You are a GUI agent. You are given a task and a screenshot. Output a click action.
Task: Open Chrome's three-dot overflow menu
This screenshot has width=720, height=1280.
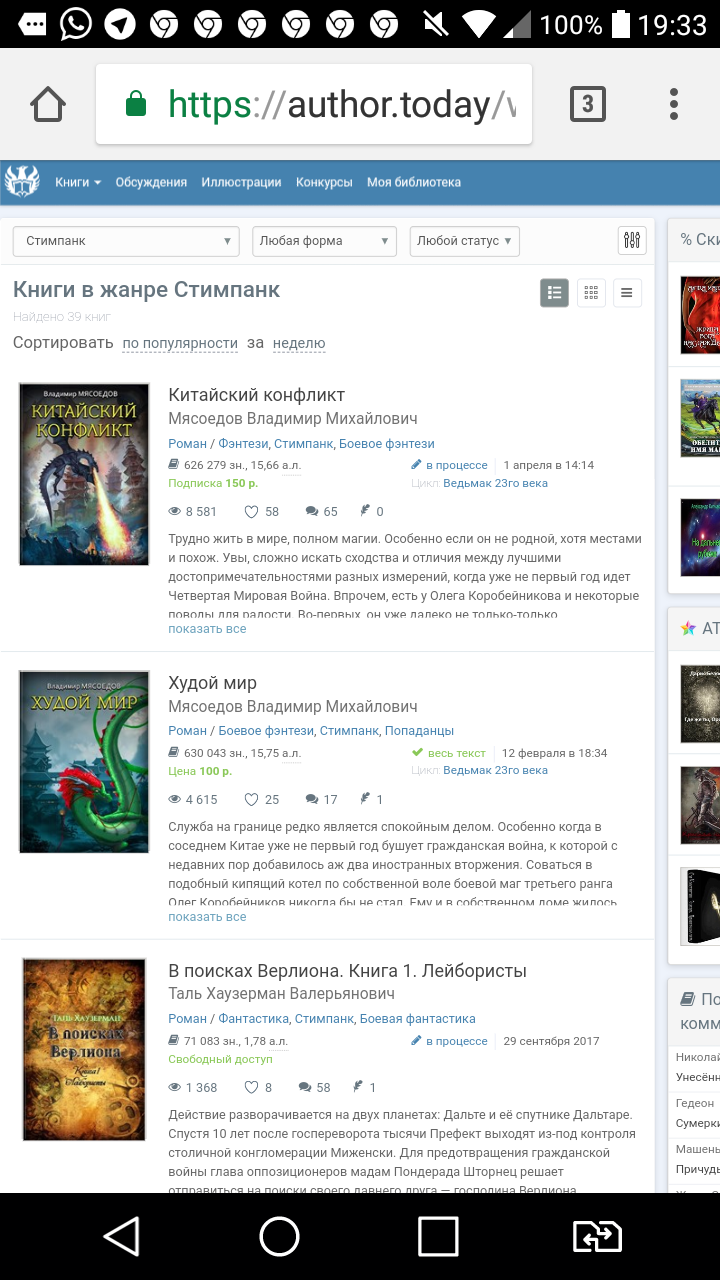tap(674, 104)
